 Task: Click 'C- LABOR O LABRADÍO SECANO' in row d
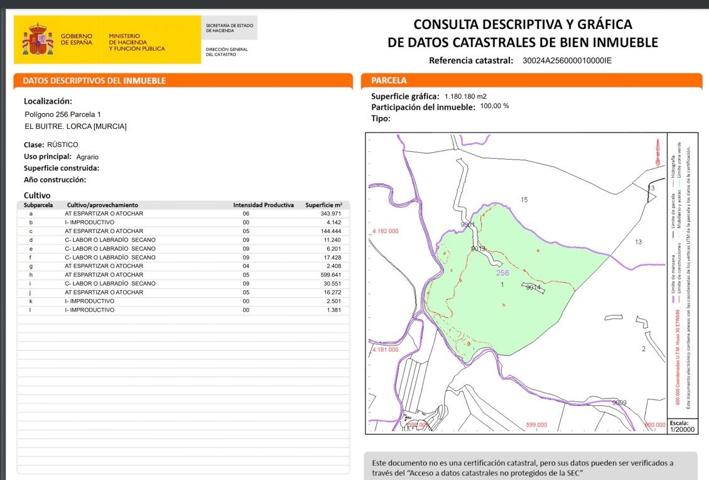[x=110, y=240]
